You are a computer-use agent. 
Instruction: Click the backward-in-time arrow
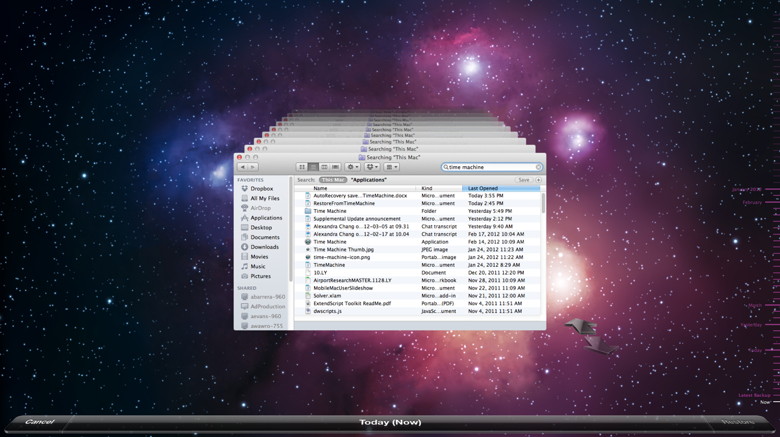coord(581,326)
